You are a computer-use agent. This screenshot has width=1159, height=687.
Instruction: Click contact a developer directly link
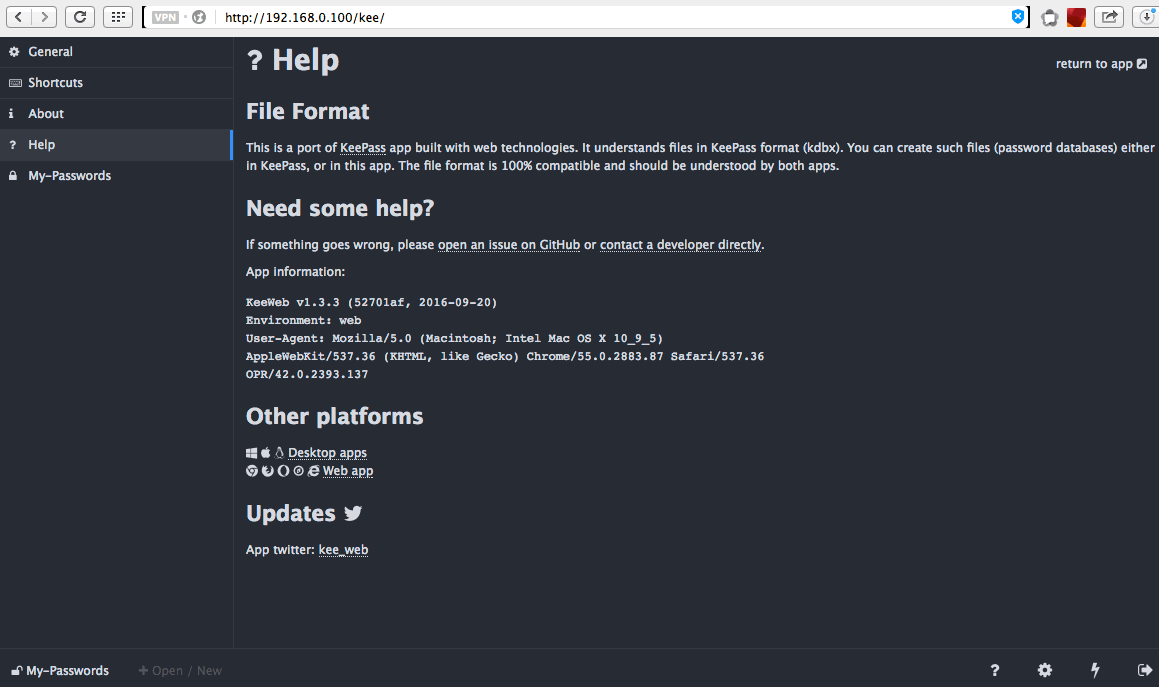[680, 245]
